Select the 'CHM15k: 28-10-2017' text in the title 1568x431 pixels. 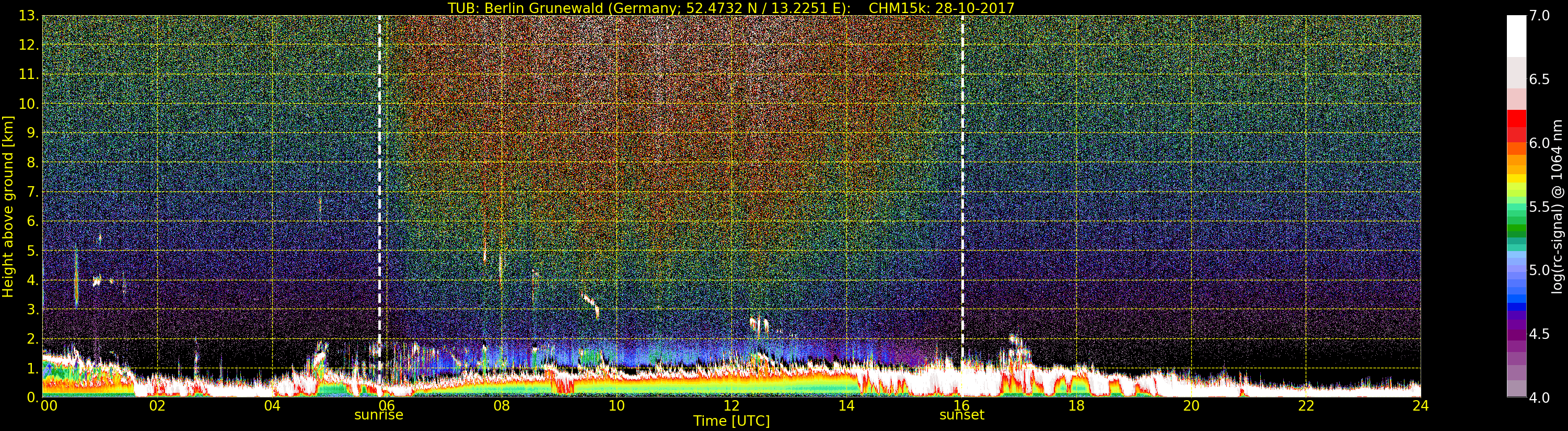click(x=942, y=8)
